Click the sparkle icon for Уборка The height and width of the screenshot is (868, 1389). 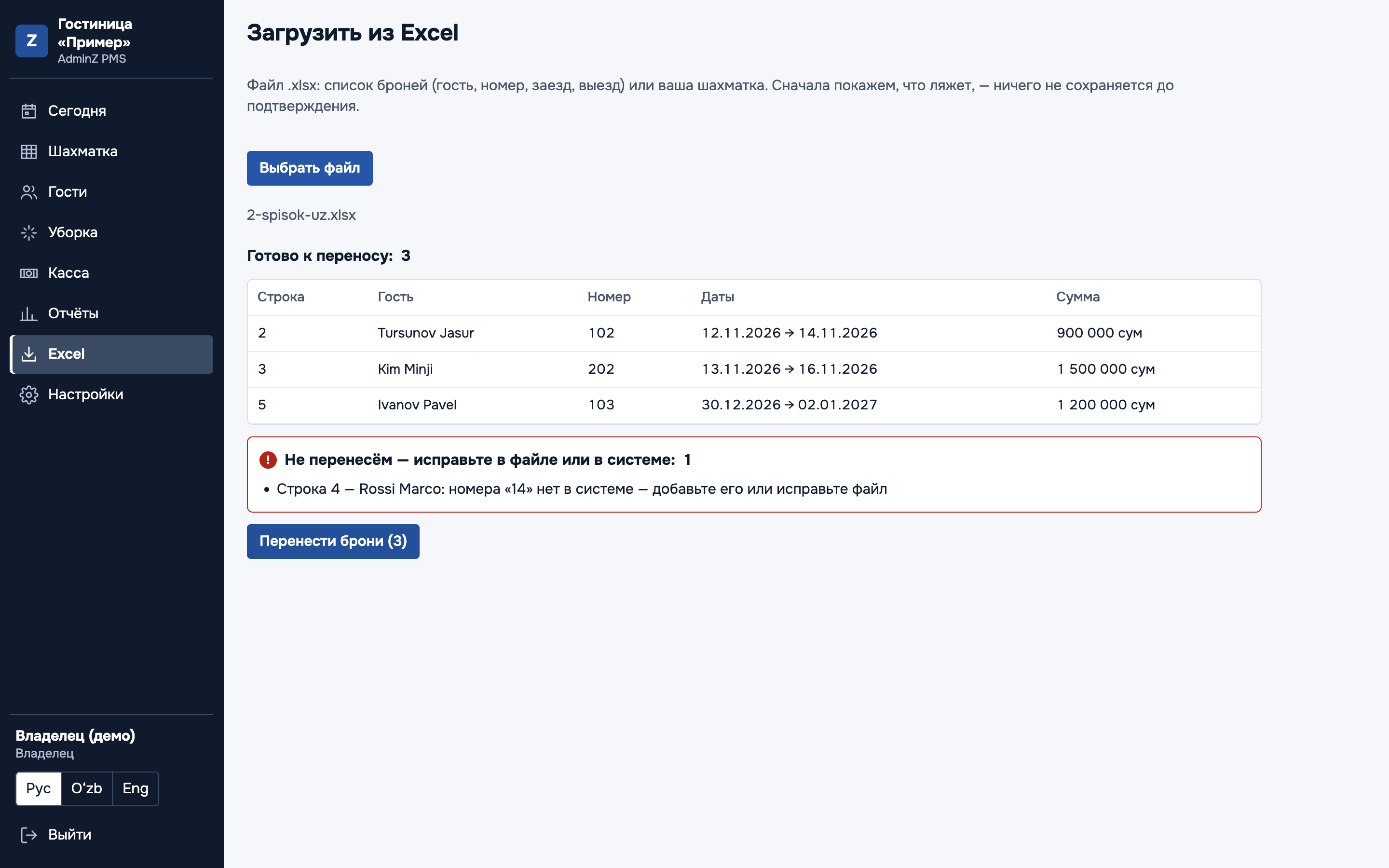pyautogui.click(x=29, y=232)
